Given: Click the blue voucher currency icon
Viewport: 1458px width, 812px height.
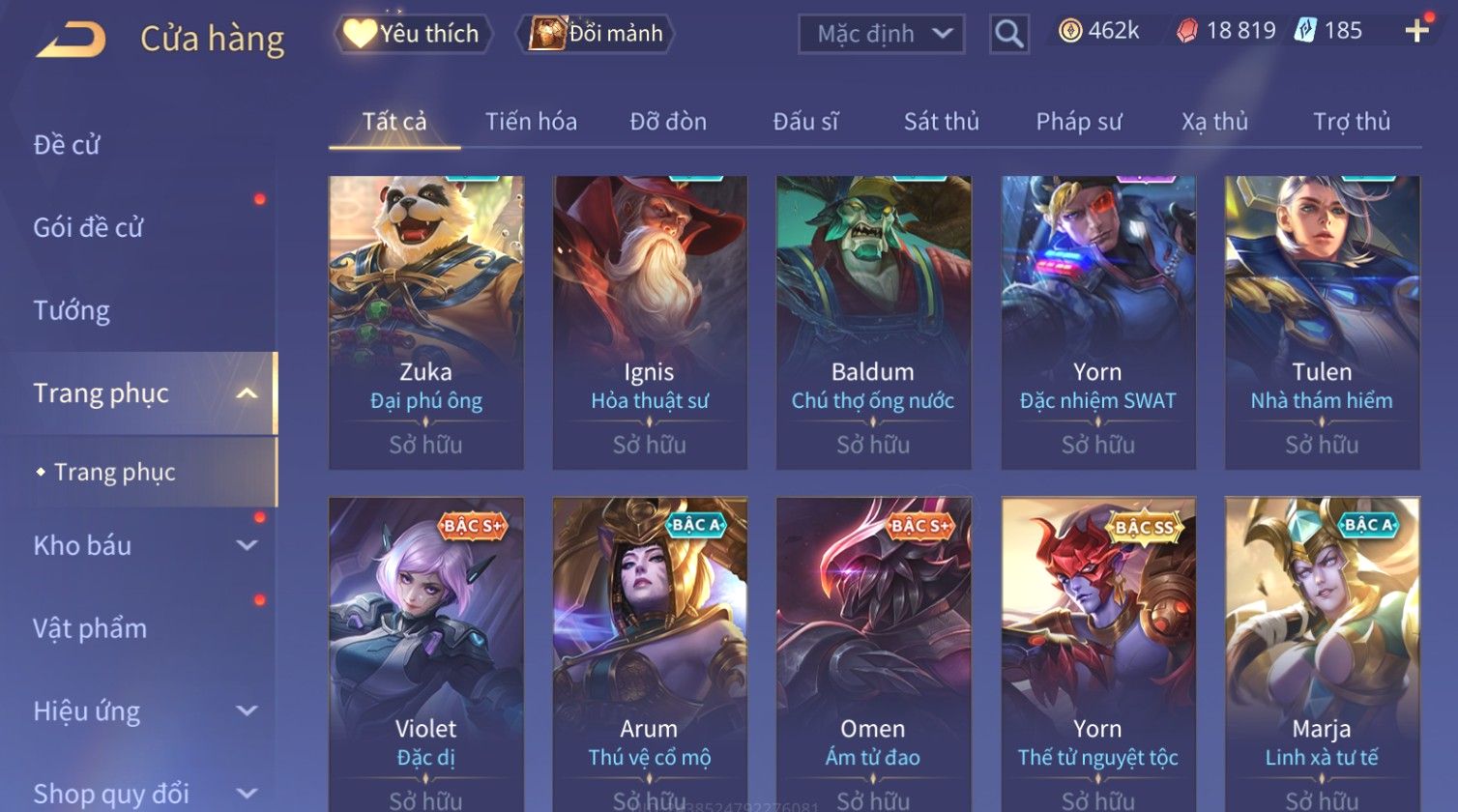Looking at the screenshot, I should click(1304, 31).
